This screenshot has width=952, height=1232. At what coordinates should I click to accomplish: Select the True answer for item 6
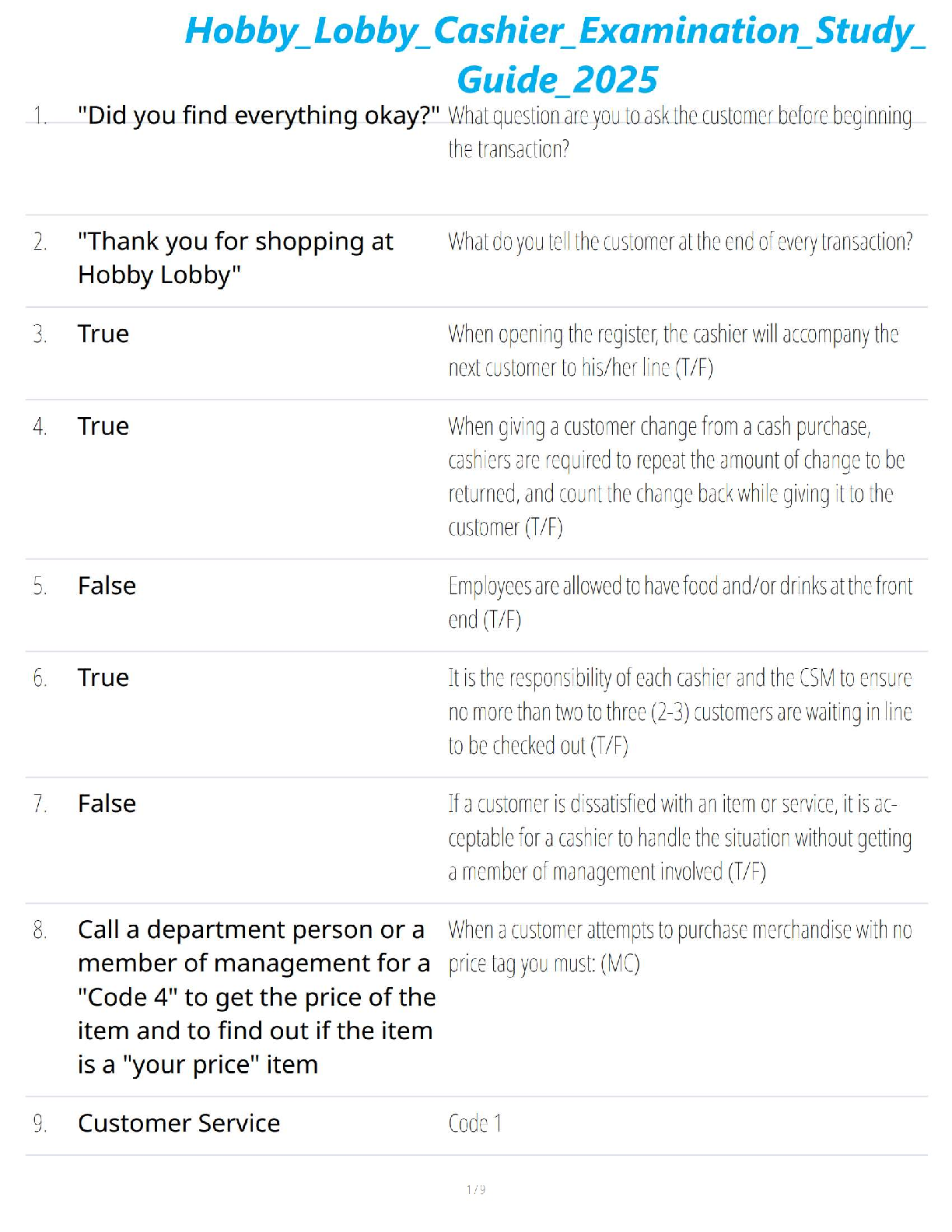(x=103, y=678)
